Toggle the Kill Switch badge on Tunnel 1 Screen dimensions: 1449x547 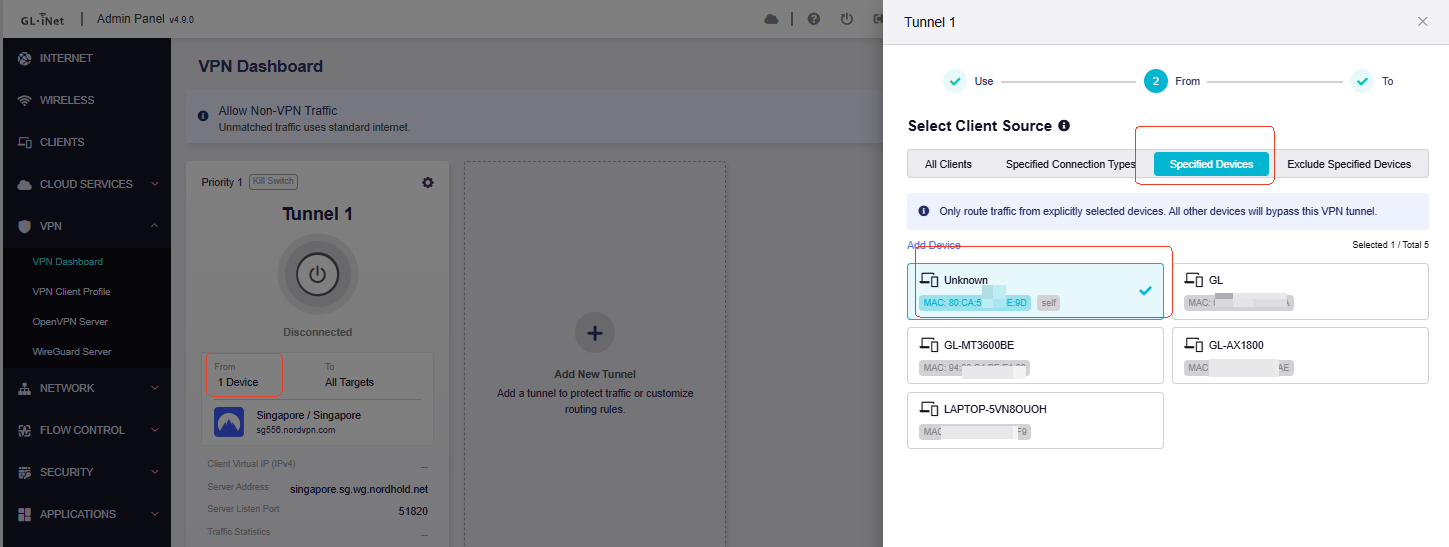273,182
